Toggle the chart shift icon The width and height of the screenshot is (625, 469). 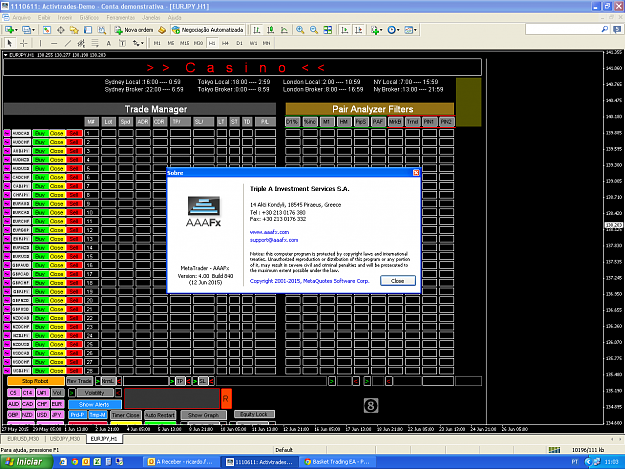pyautogui.click(x=359, y=30)
